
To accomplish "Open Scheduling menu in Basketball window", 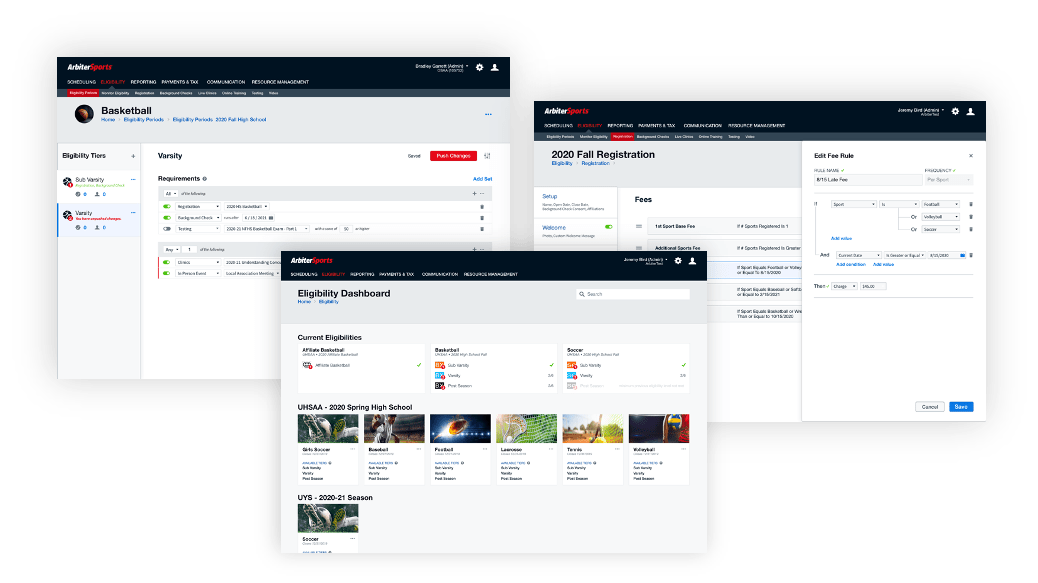I will point(81,82).
